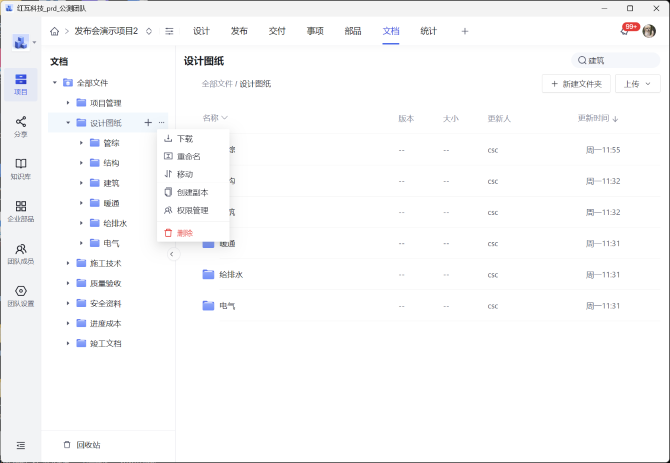Click the home icon in breadcrumb
The height and width of the screenshot is (463, 670).
[x=55, y=31]
